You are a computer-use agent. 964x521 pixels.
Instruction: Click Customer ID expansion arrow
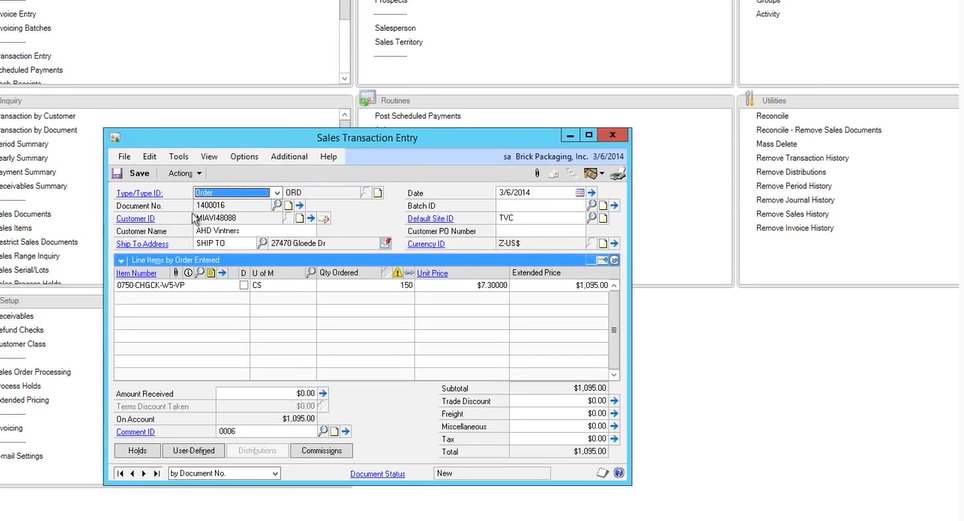point(310,218)
